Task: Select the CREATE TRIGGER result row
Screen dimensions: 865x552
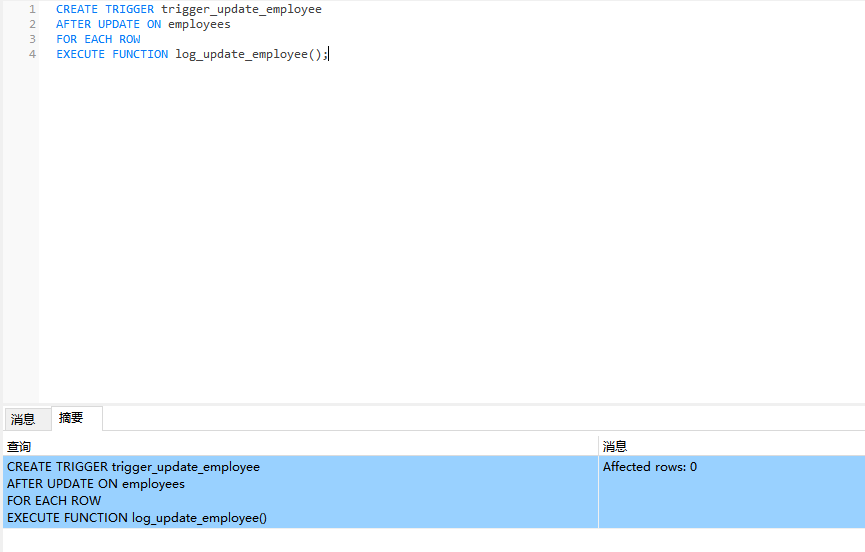Action: [x=301, y=492]
